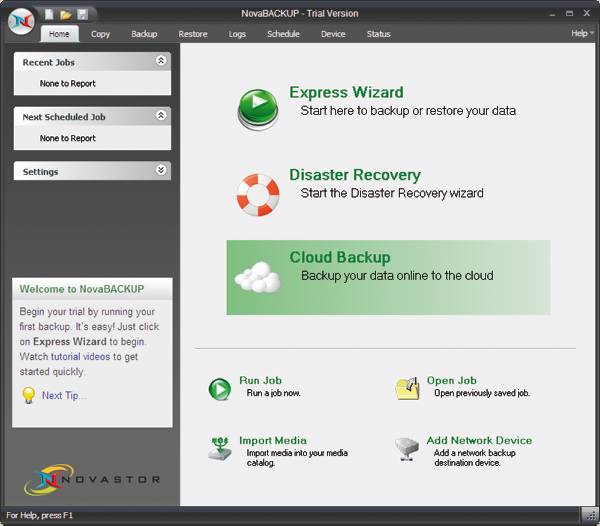Open the Device tab
The width and height of the screenshot is (600, 526).
tap(333, 34)
